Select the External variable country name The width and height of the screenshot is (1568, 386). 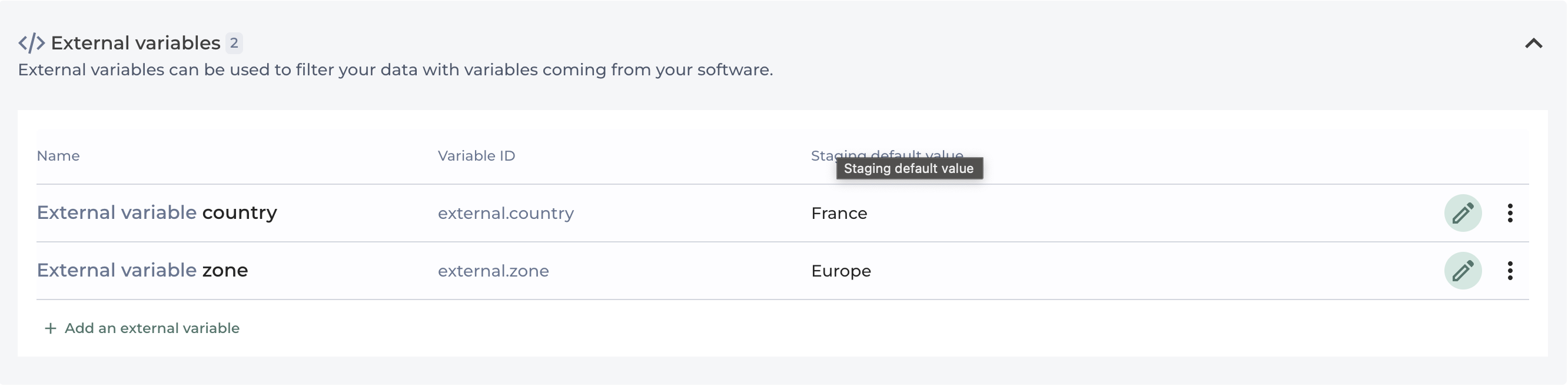(157, 212)
